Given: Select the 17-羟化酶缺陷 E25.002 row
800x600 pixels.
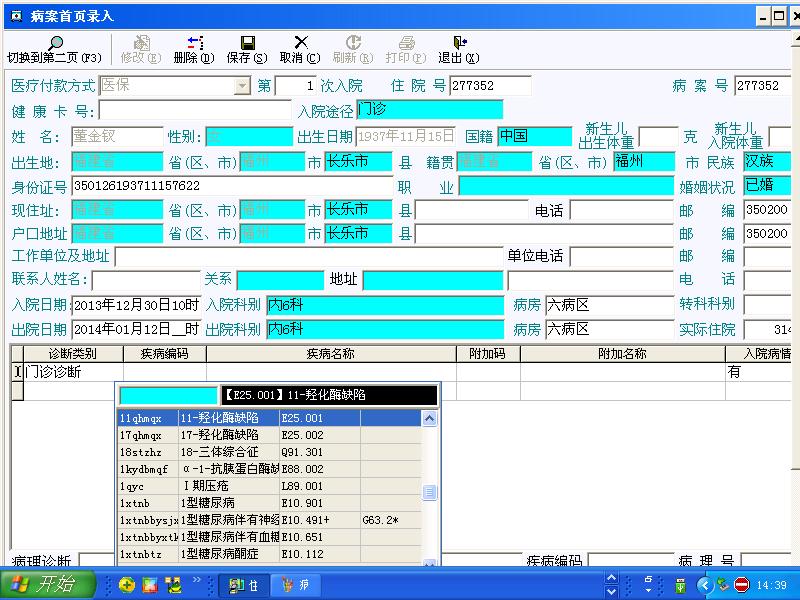Looking at the screenshot, I should 269,435.
